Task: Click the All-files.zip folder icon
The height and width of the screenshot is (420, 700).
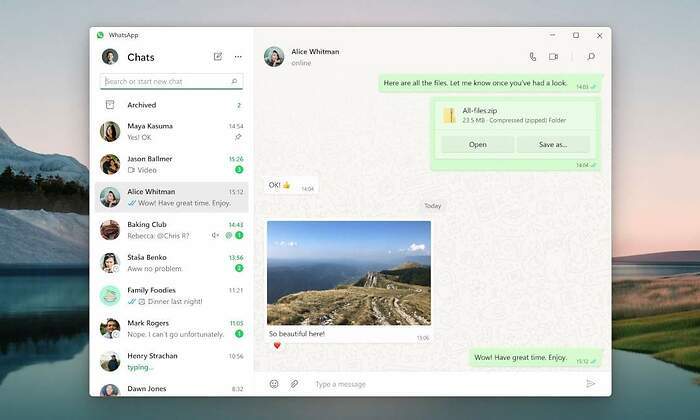Action: [x=449, y=115]
